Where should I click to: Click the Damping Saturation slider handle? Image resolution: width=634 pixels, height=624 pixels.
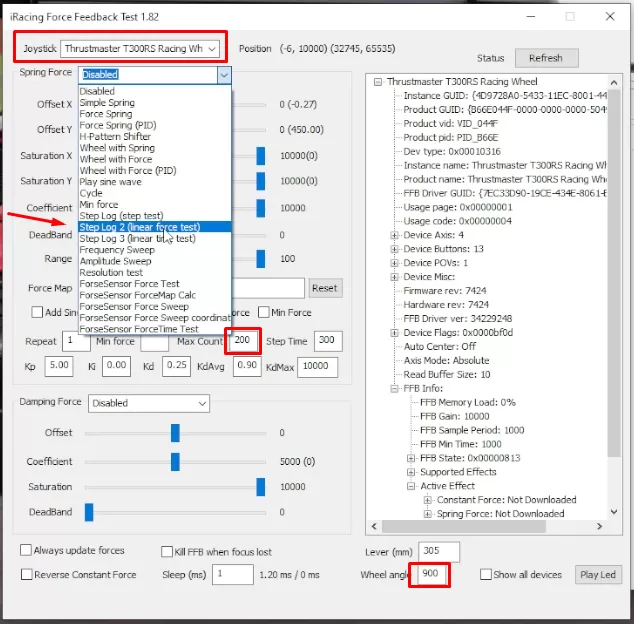(x=261, y=487)
